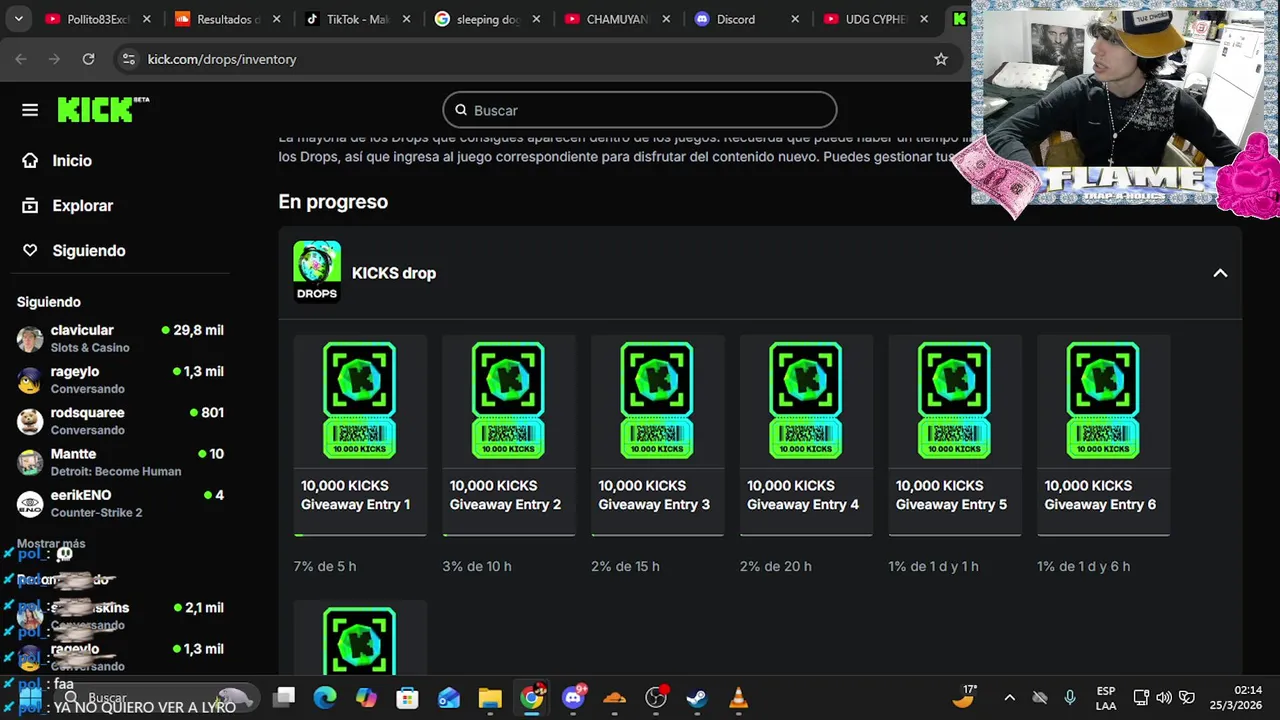
Task: Go back in browser history
Action: (22, 59)
